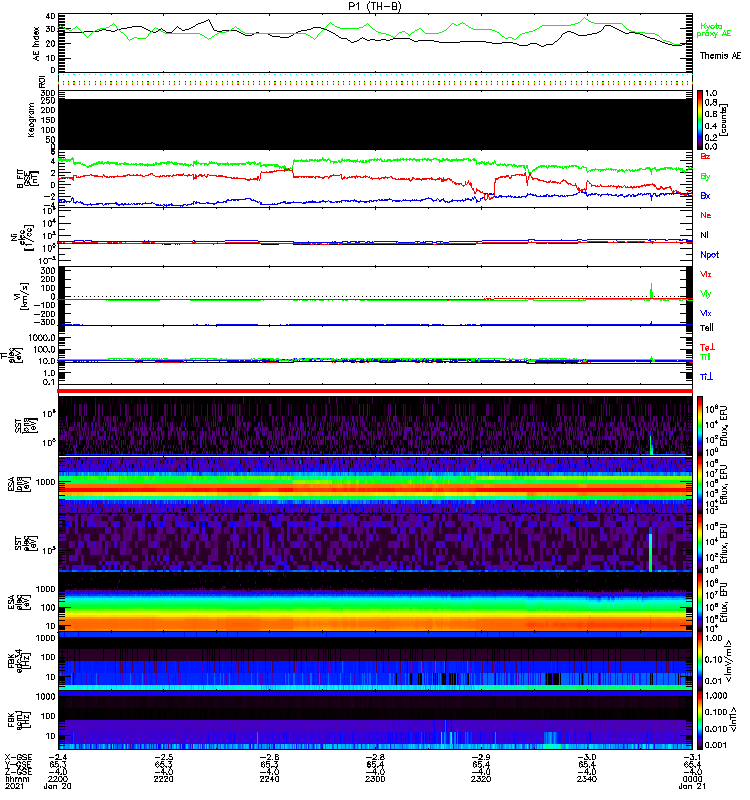Click the -3.0 X-GSE position value
This screenshot has height=800, width=750.
coord(586,757)
